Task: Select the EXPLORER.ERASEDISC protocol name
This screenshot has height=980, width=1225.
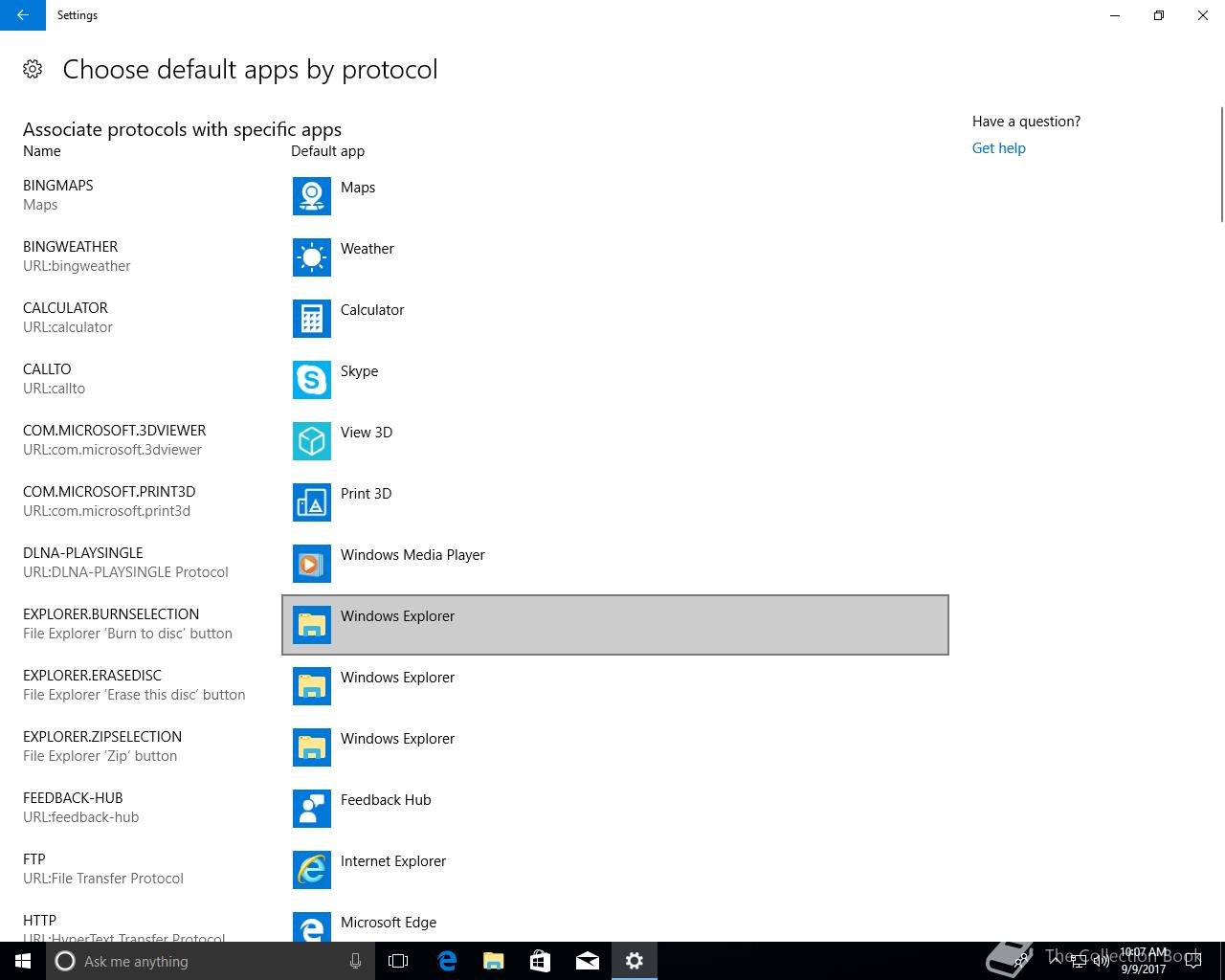Action: [x=93, y=676]
